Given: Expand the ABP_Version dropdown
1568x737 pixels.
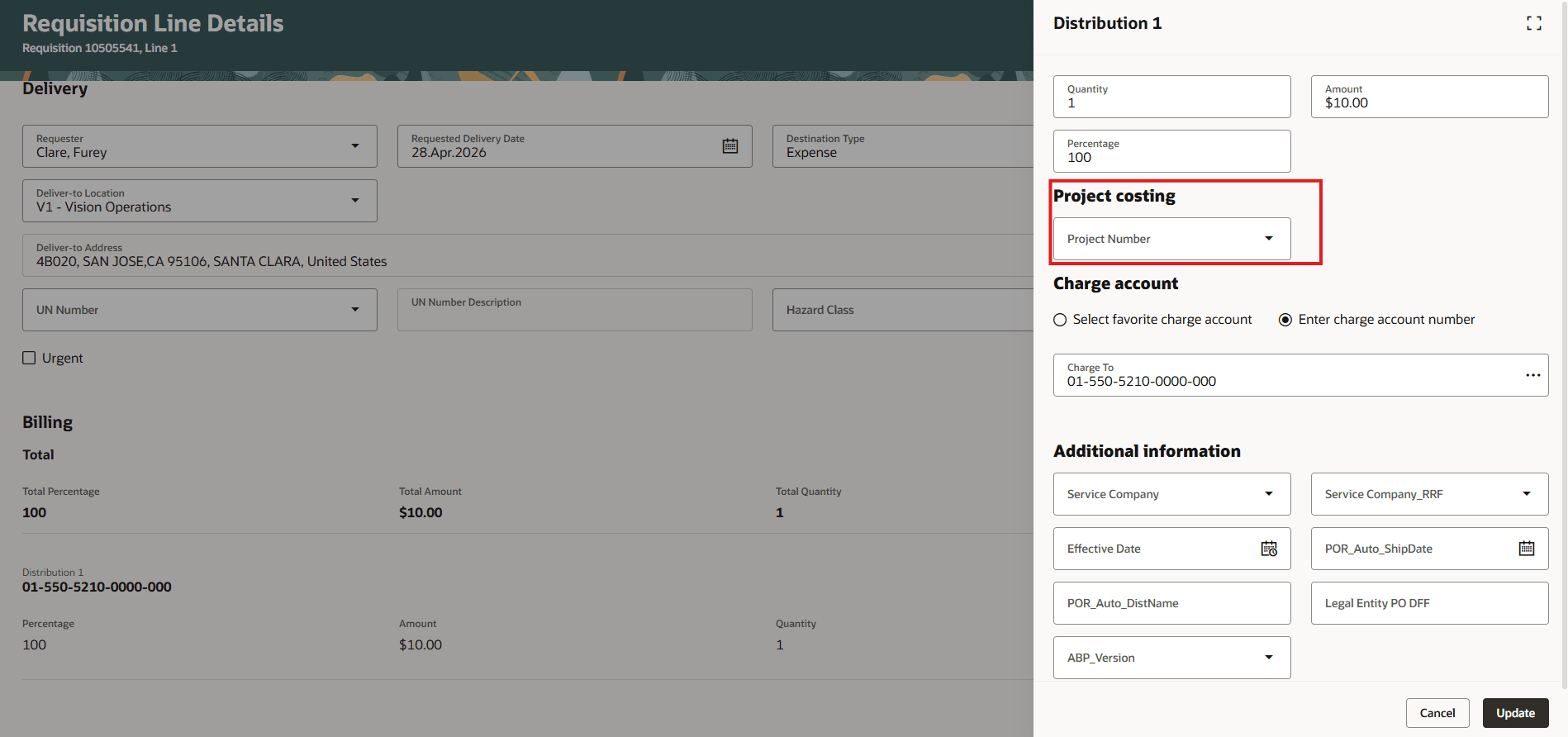Looking at the screenshot, I should pyautogui.click(x=1269, y=658).
